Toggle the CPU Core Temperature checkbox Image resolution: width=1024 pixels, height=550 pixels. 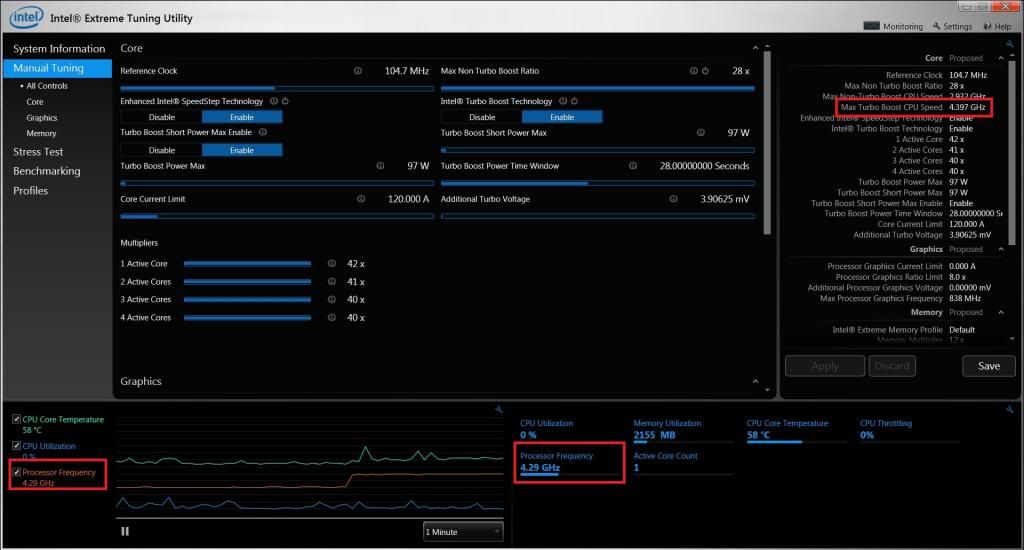(x=16, y=419)
